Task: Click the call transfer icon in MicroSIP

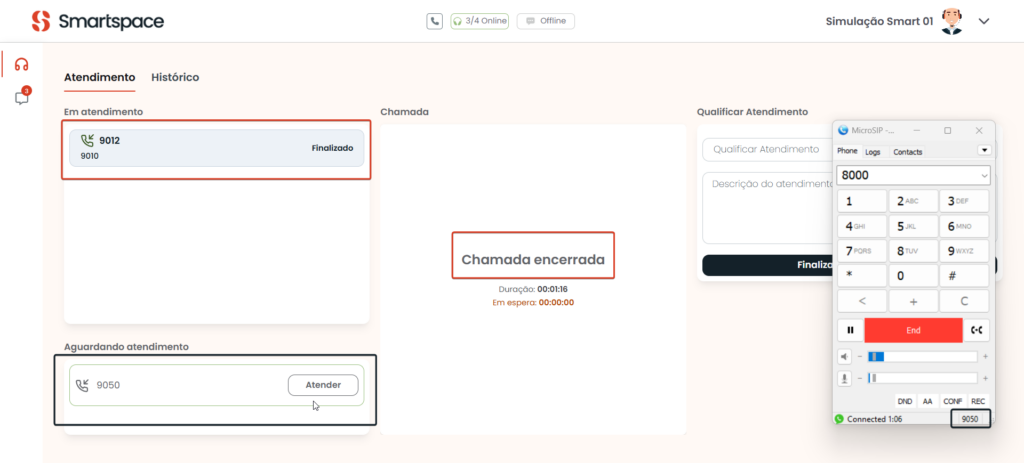Action: coord(977,330)
